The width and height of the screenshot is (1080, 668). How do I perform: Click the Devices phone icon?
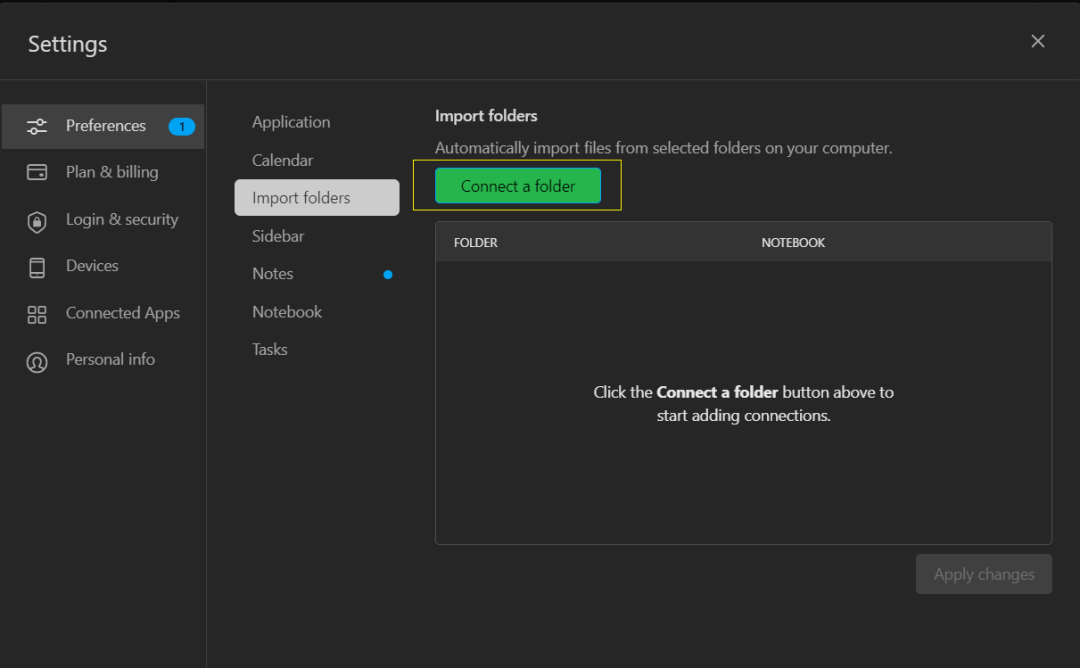37,267
